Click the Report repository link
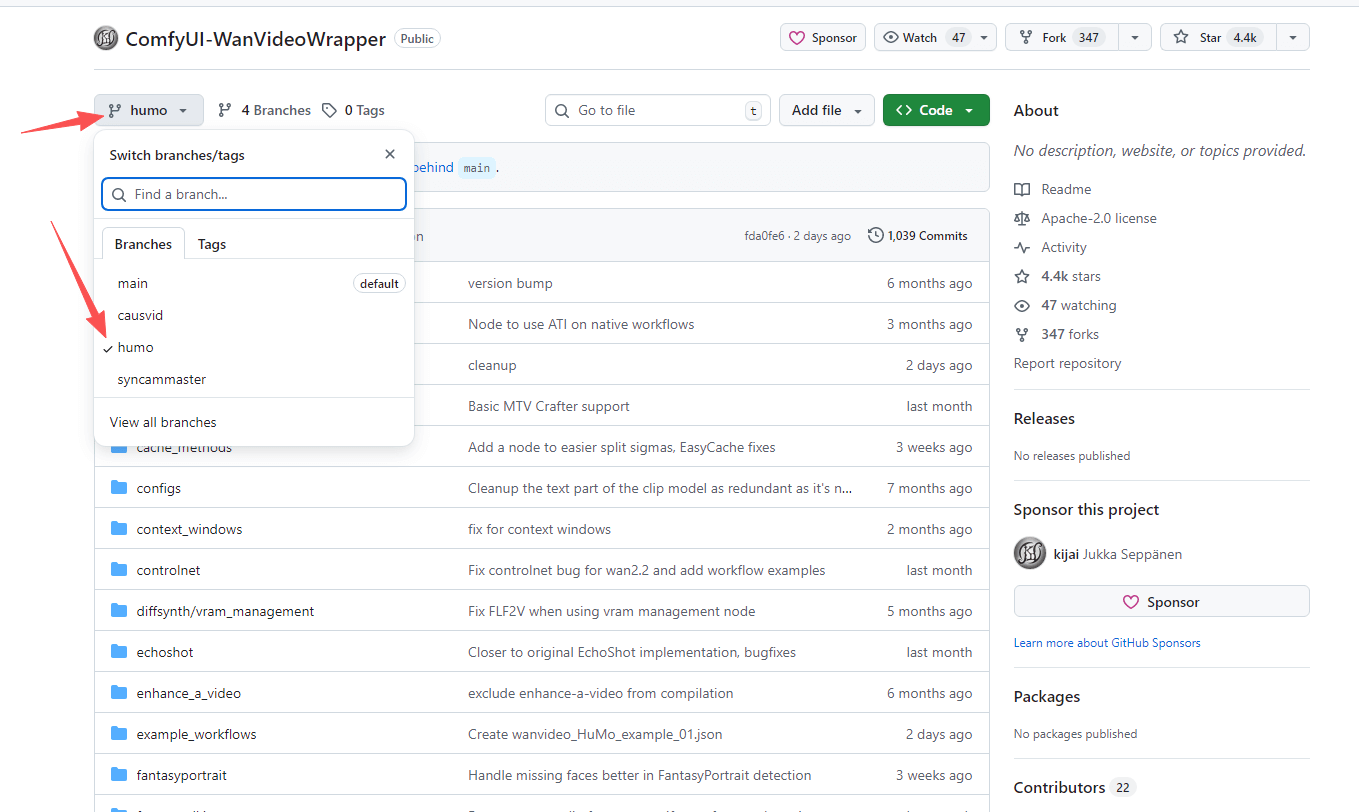Viewport: 1359px width, 812px height. (x=1067, y=363)
